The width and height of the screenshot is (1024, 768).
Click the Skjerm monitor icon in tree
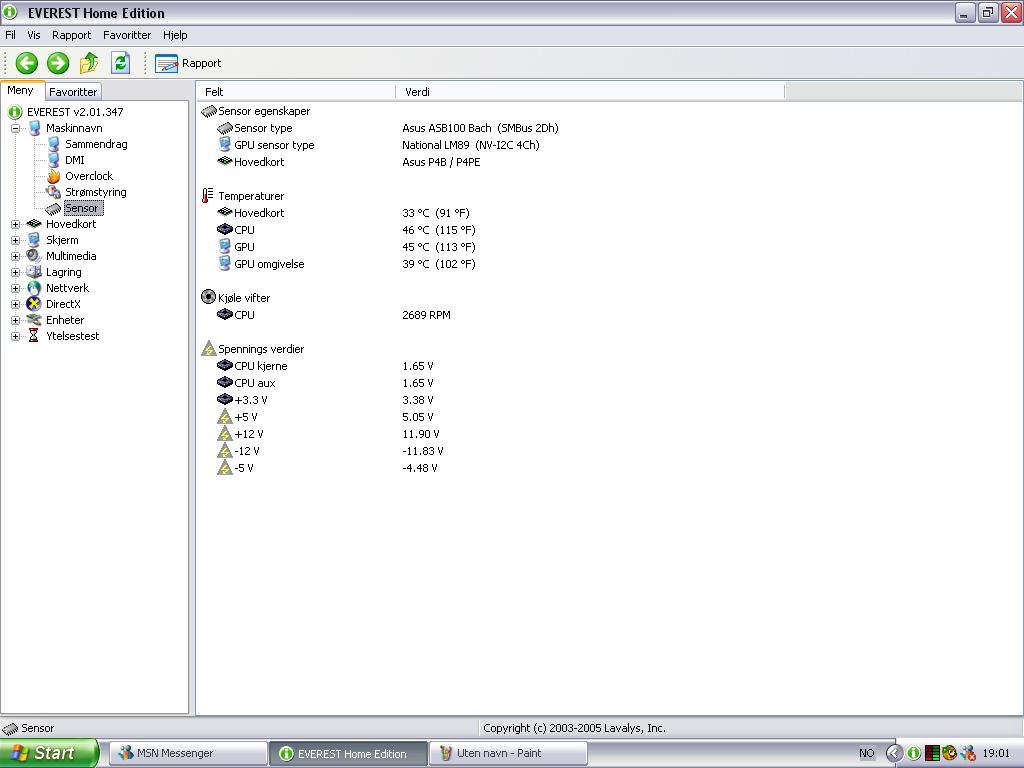point(34,240)
